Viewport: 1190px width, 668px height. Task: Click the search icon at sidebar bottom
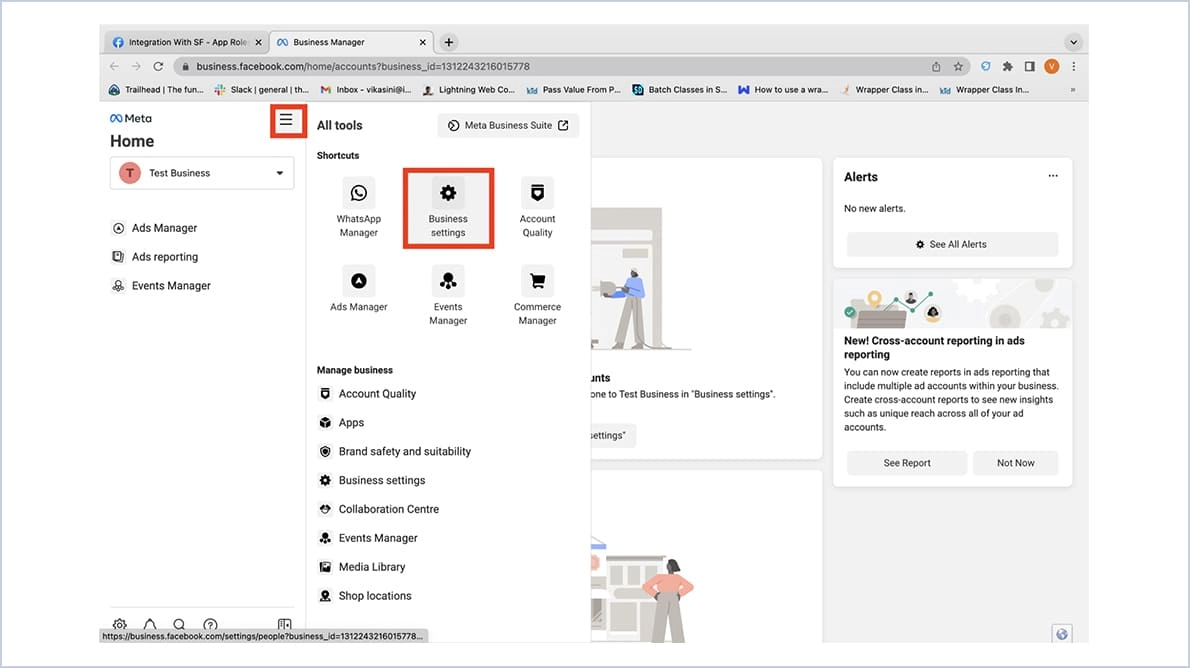coord(179,625)
